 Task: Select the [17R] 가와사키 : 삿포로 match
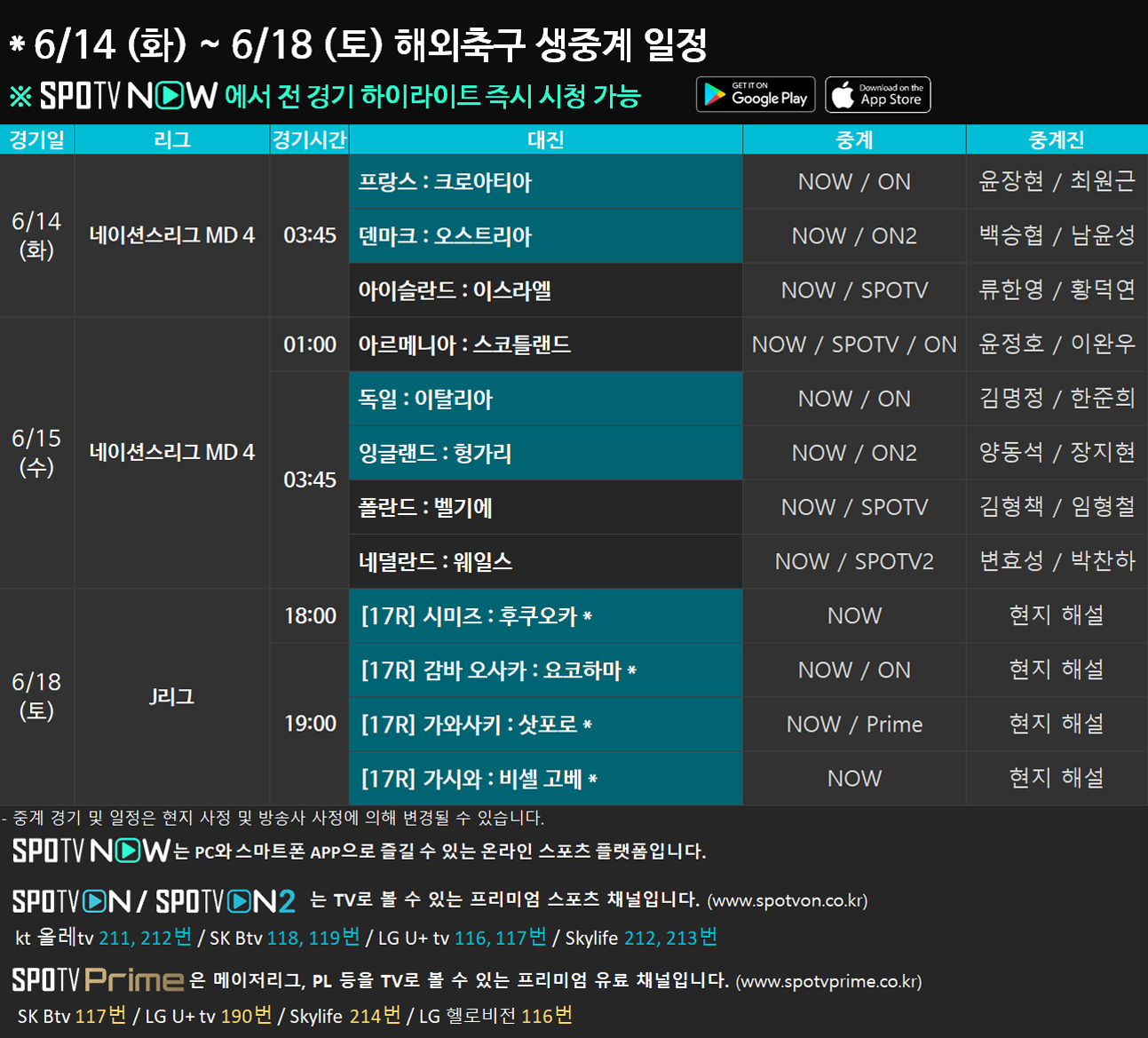click(x=546, y=724)
